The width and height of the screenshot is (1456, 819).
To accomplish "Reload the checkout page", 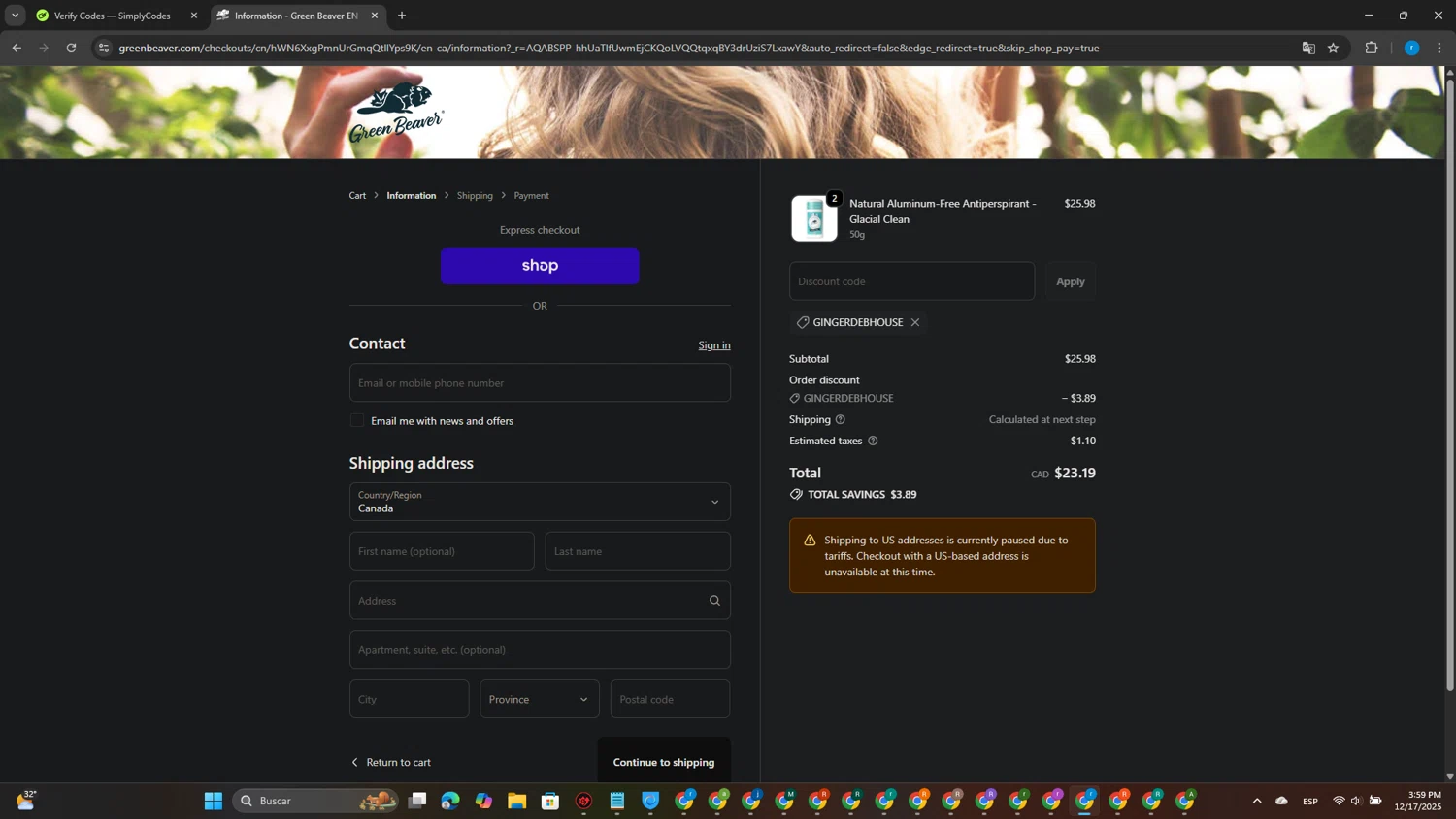I will [71, 48].
